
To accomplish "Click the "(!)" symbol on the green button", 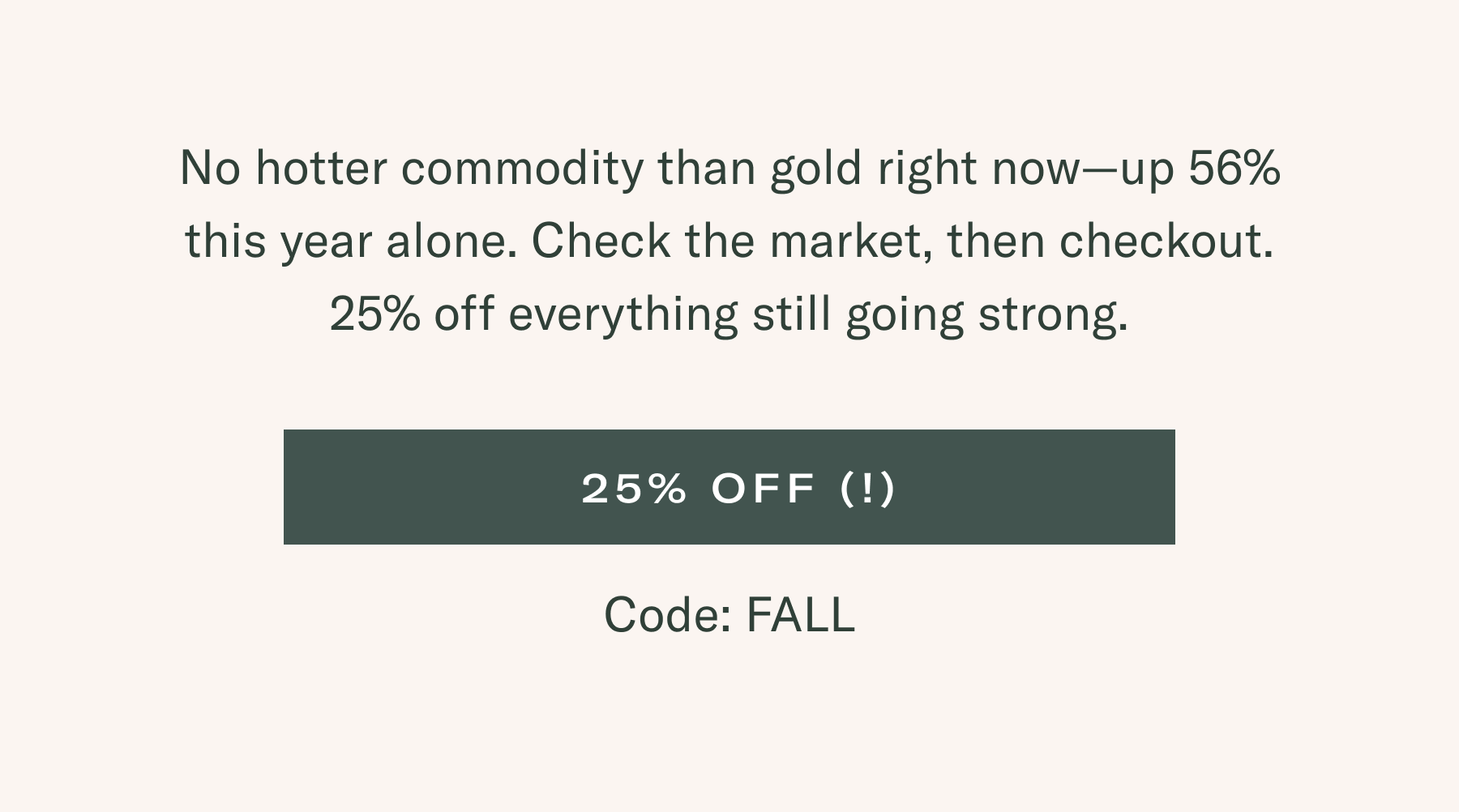I will [868, 488].
